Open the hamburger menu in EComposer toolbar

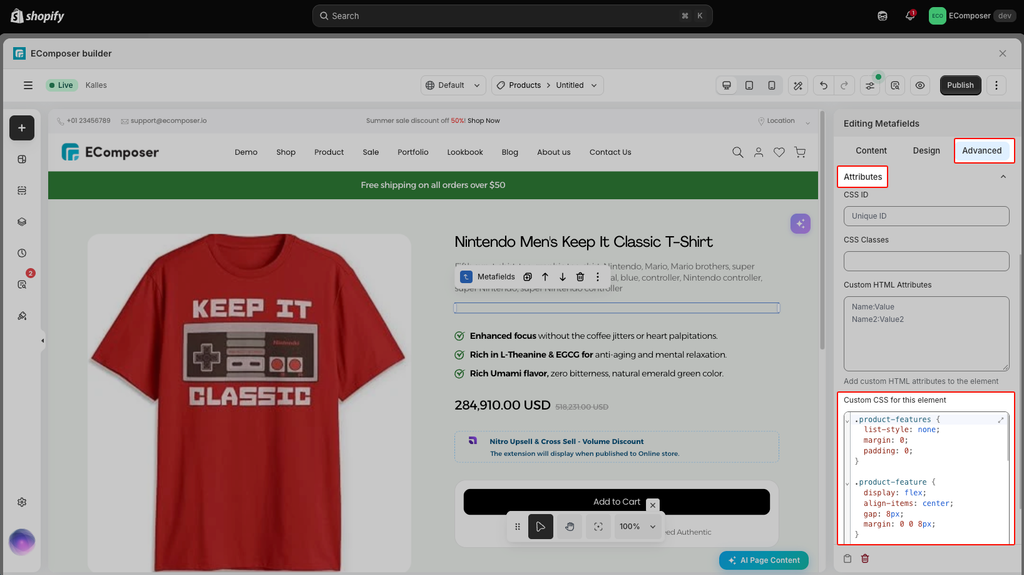point(27,85)
